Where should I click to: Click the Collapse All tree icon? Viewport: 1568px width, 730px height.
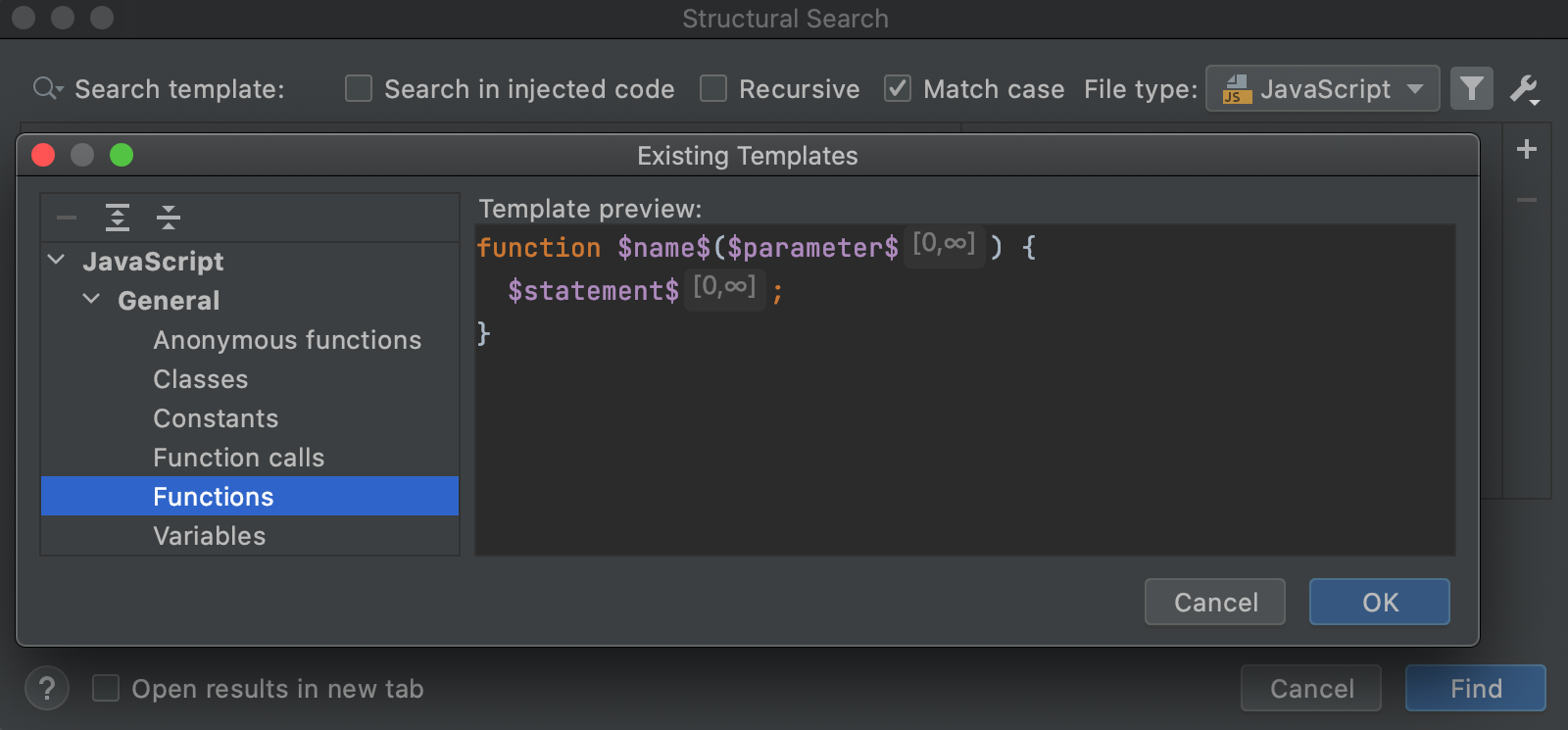point(169,218)
